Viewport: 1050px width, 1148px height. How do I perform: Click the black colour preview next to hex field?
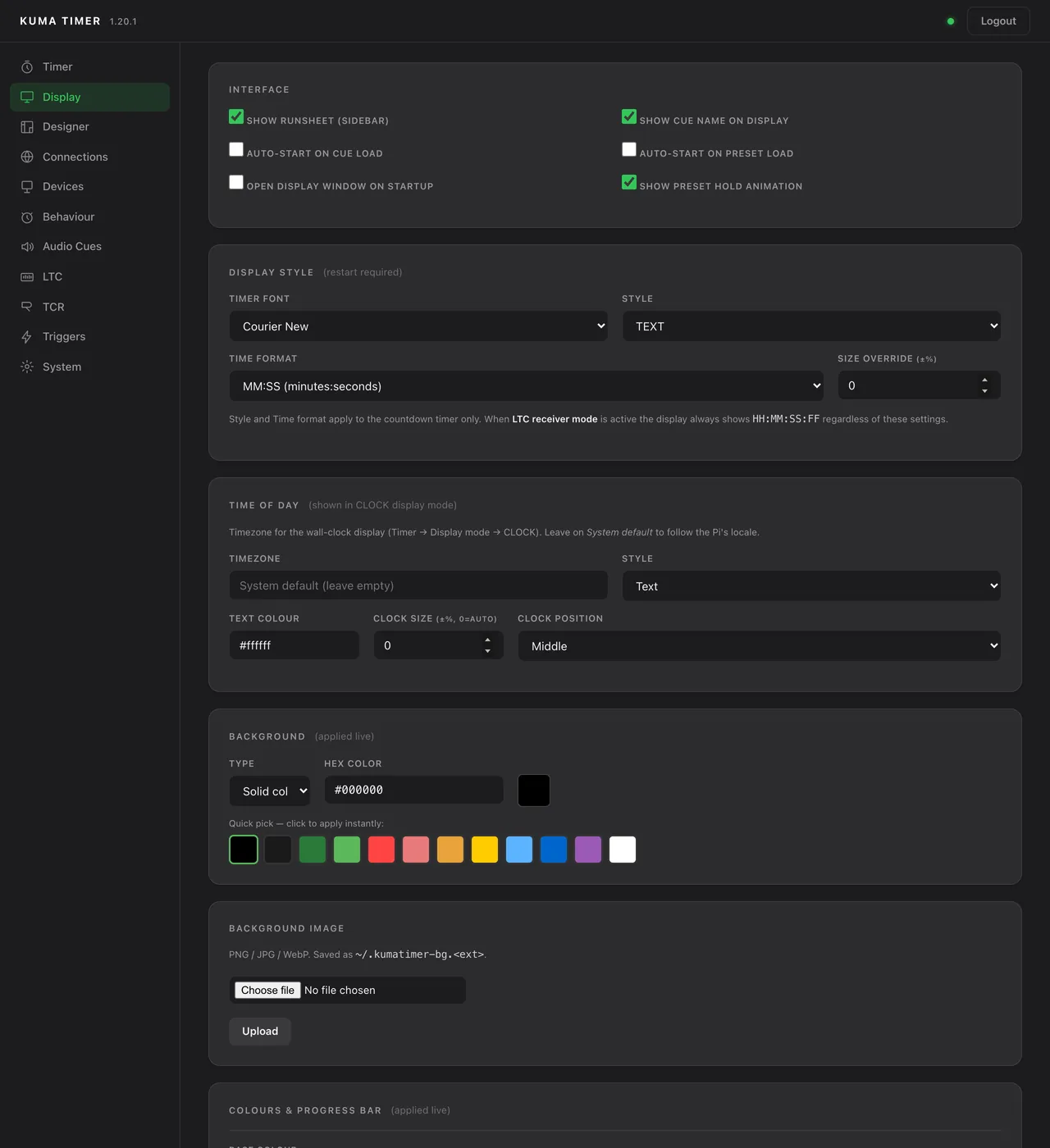point(534,790)
